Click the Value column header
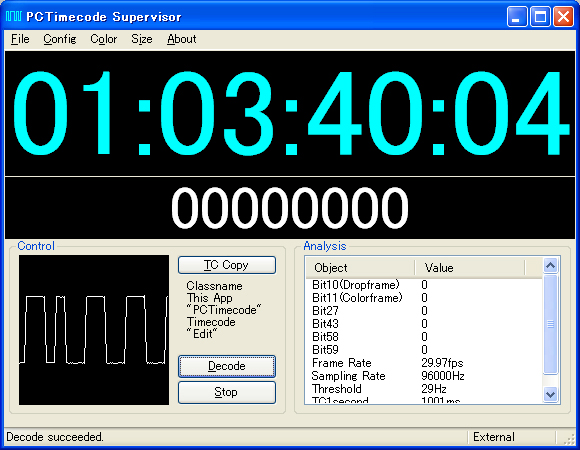Viewport: 580px width, 450px height. [x=470, y=268]
